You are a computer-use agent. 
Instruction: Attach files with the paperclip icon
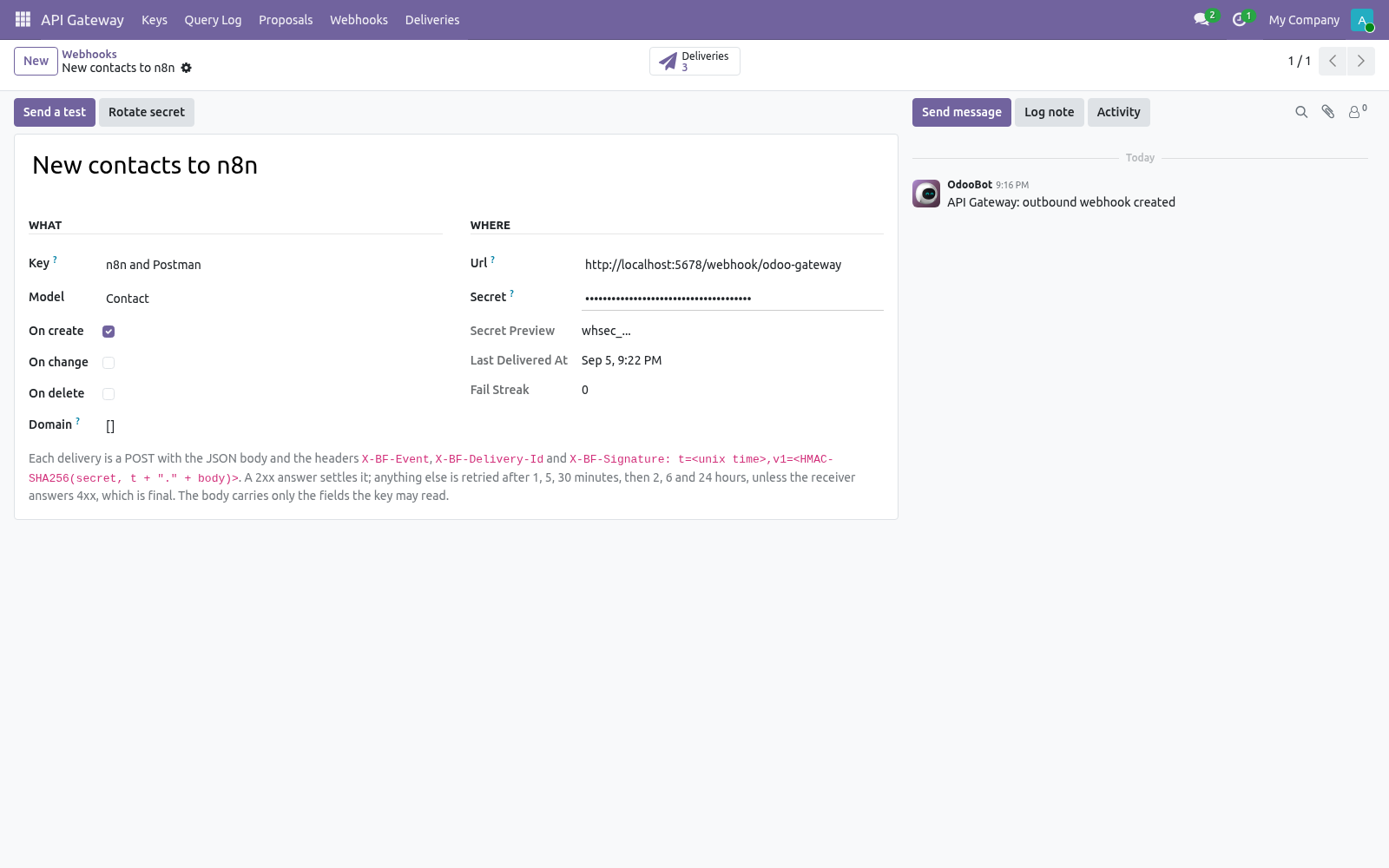[x=1328, y=112]
